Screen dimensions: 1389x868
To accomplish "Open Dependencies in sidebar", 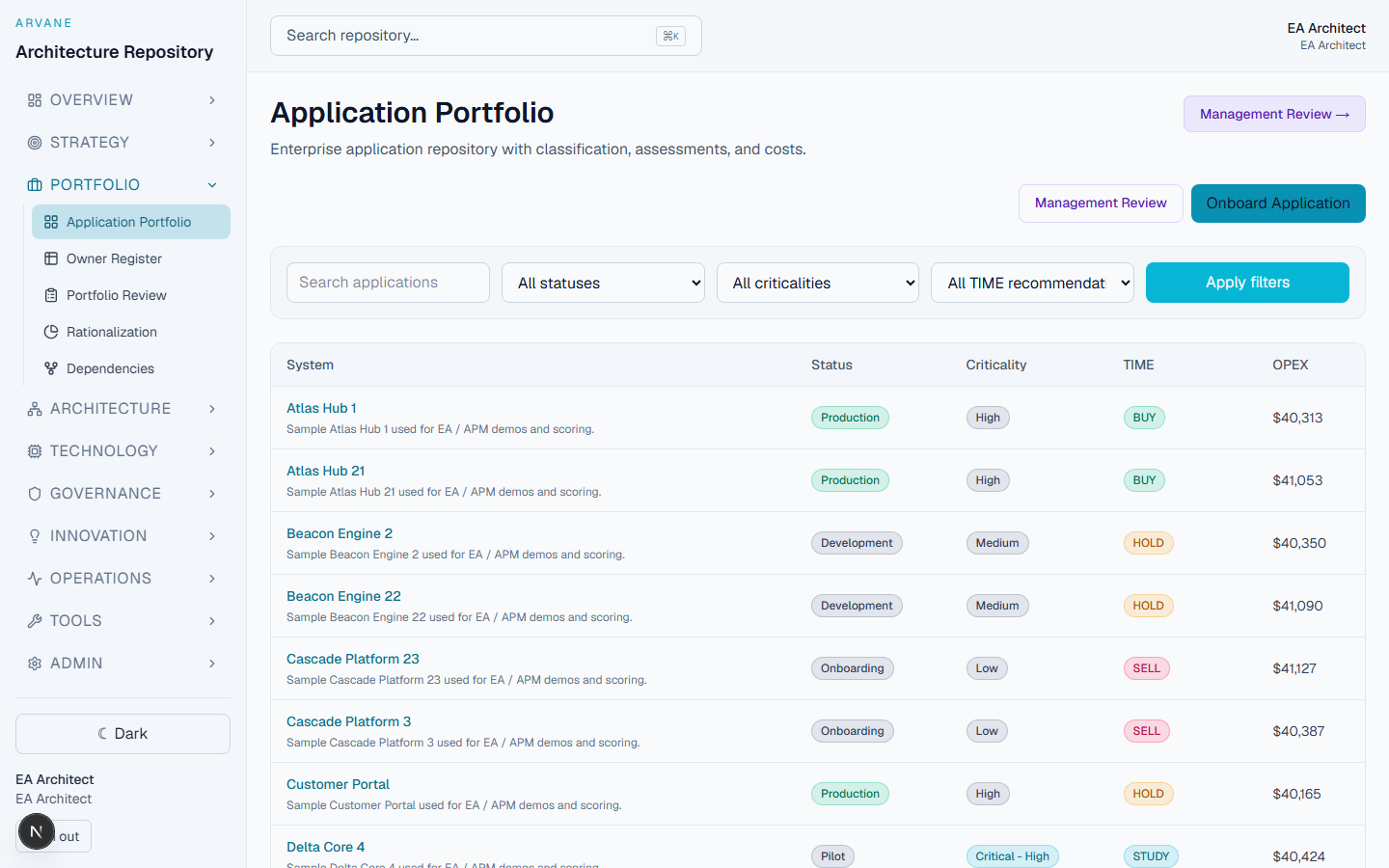I will point(131,368).
